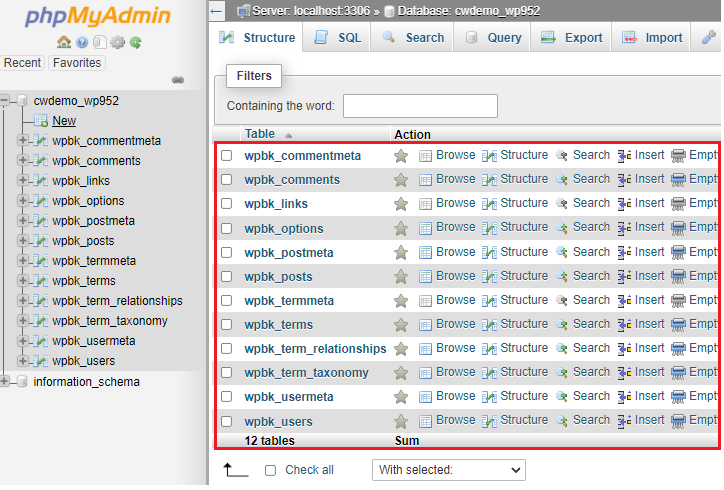Click the Server icon in breadcrumb
Screen dimensions: 724x490
coord(243,11)
